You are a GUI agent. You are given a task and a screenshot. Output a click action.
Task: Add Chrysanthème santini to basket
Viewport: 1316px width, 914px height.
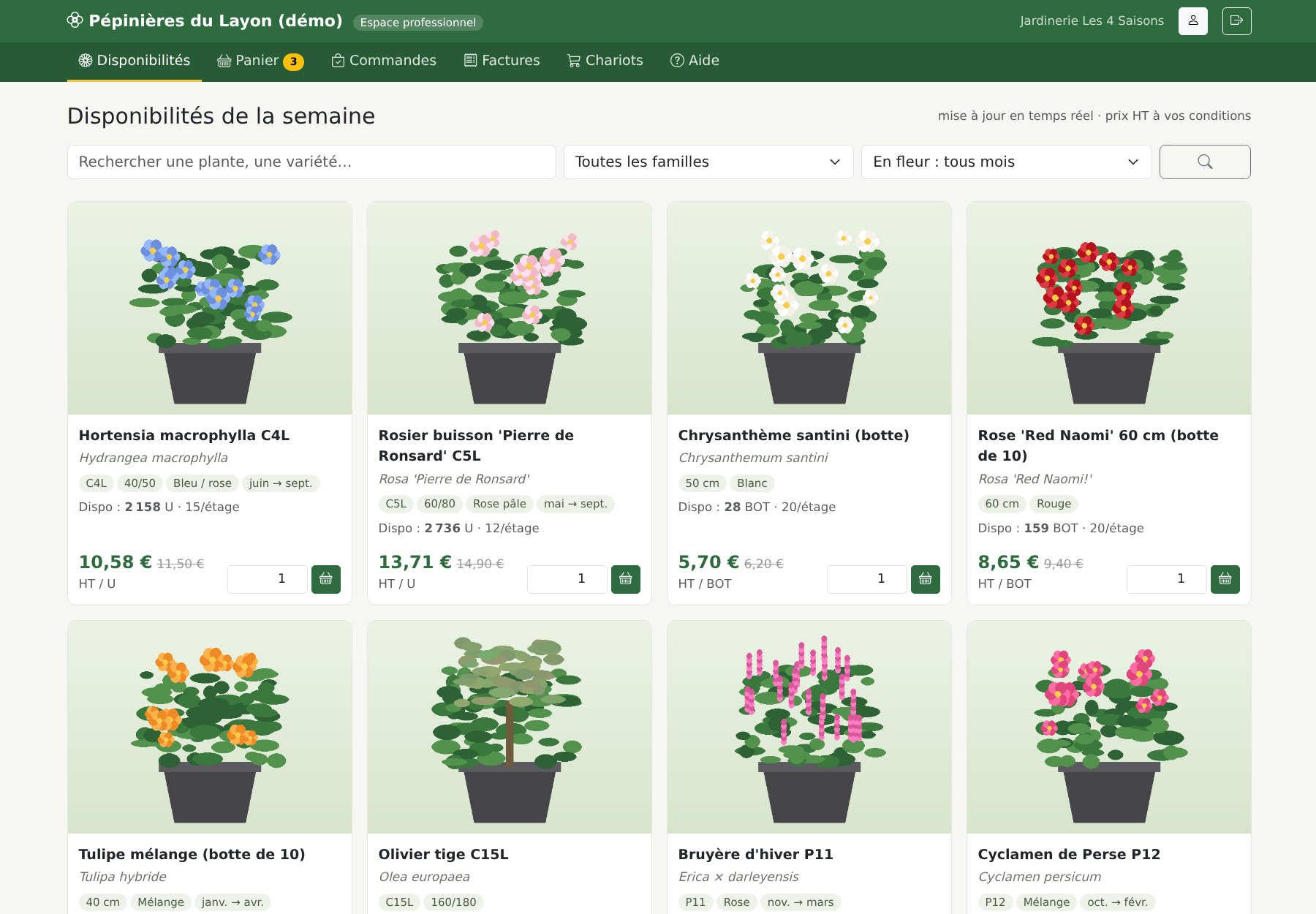point(926,579)
